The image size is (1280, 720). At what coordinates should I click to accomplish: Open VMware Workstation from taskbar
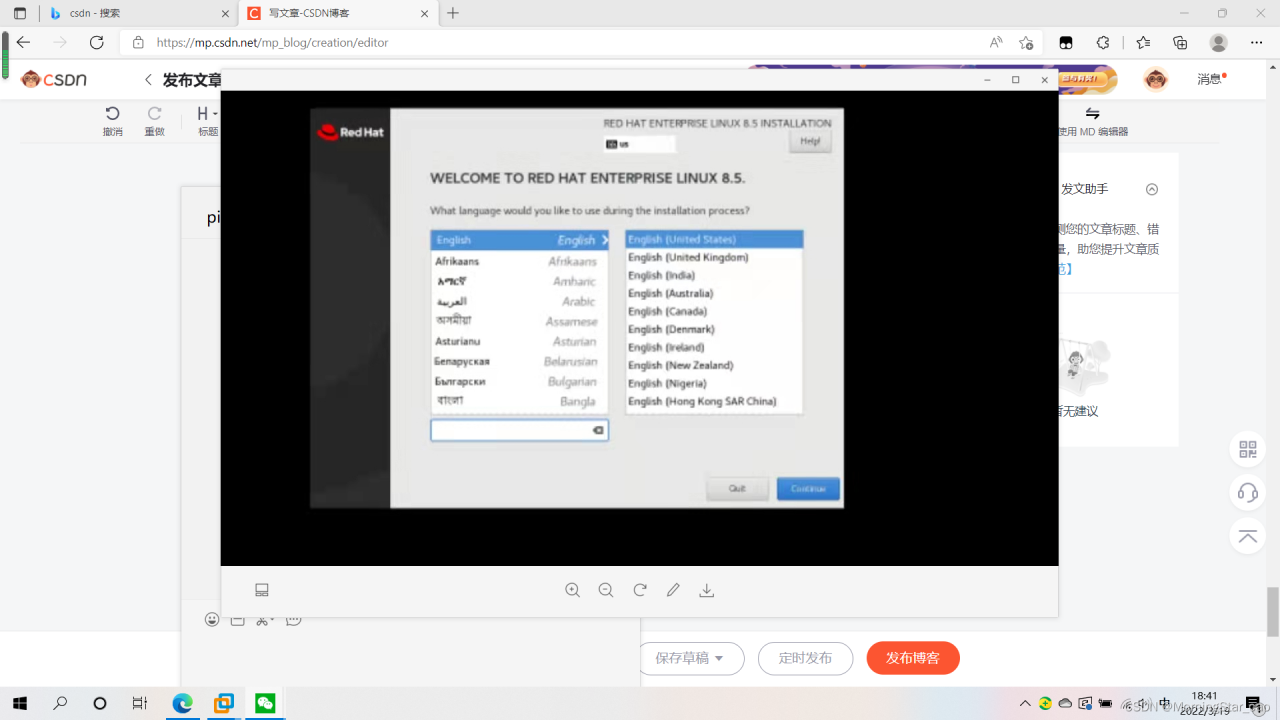(224, 703)
